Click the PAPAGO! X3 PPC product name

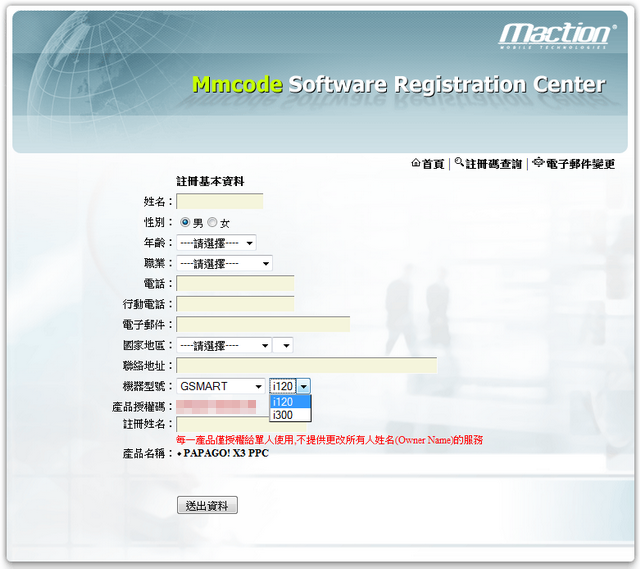[x=226, y=453]
